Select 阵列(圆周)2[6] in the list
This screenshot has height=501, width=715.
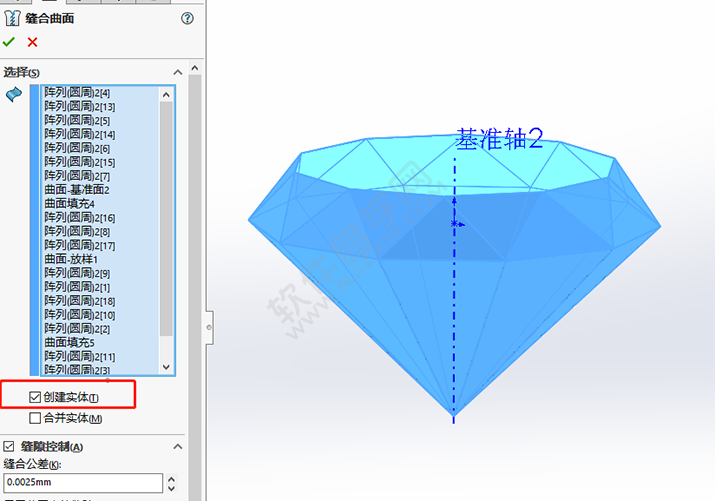tap(77, 148)
